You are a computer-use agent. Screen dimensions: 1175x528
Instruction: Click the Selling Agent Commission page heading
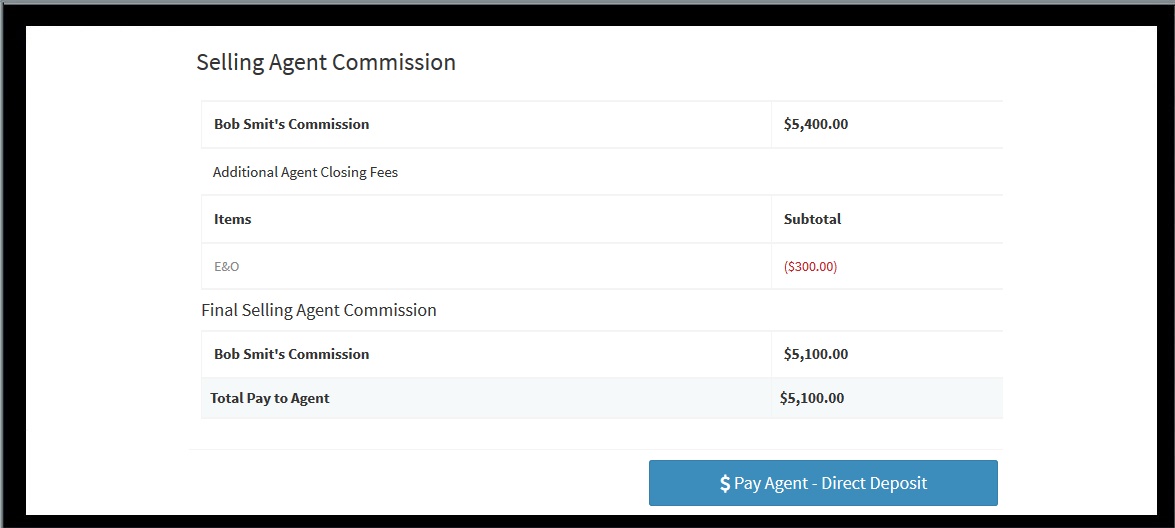pyautogui.click(x=326, y=62)
